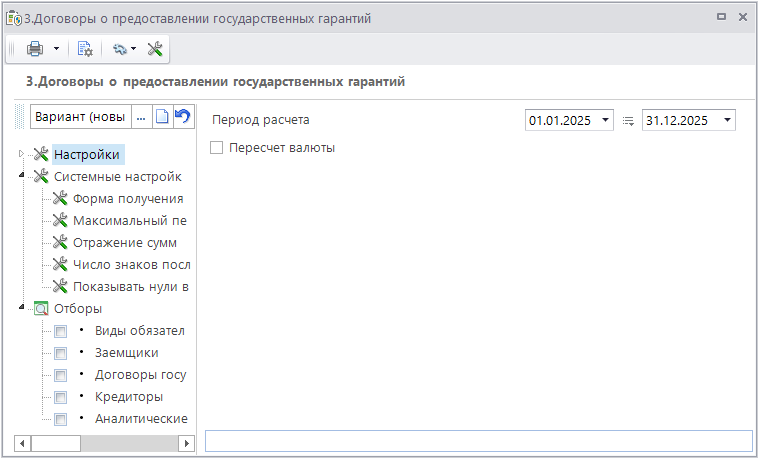Viewport: 760px width, 460px height.
Task: Click the refresh gears toolbar icon
Action: [119, 49]
